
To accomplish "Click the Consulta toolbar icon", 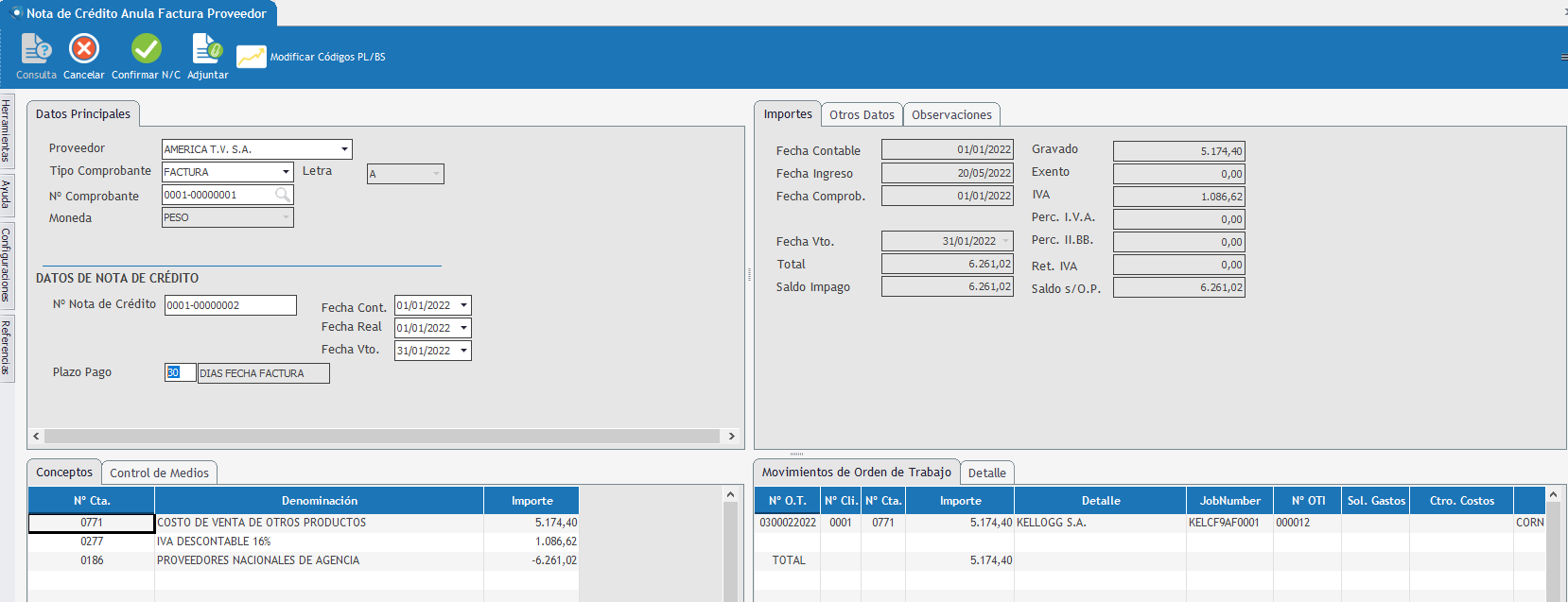I will [x=36, y=49].
